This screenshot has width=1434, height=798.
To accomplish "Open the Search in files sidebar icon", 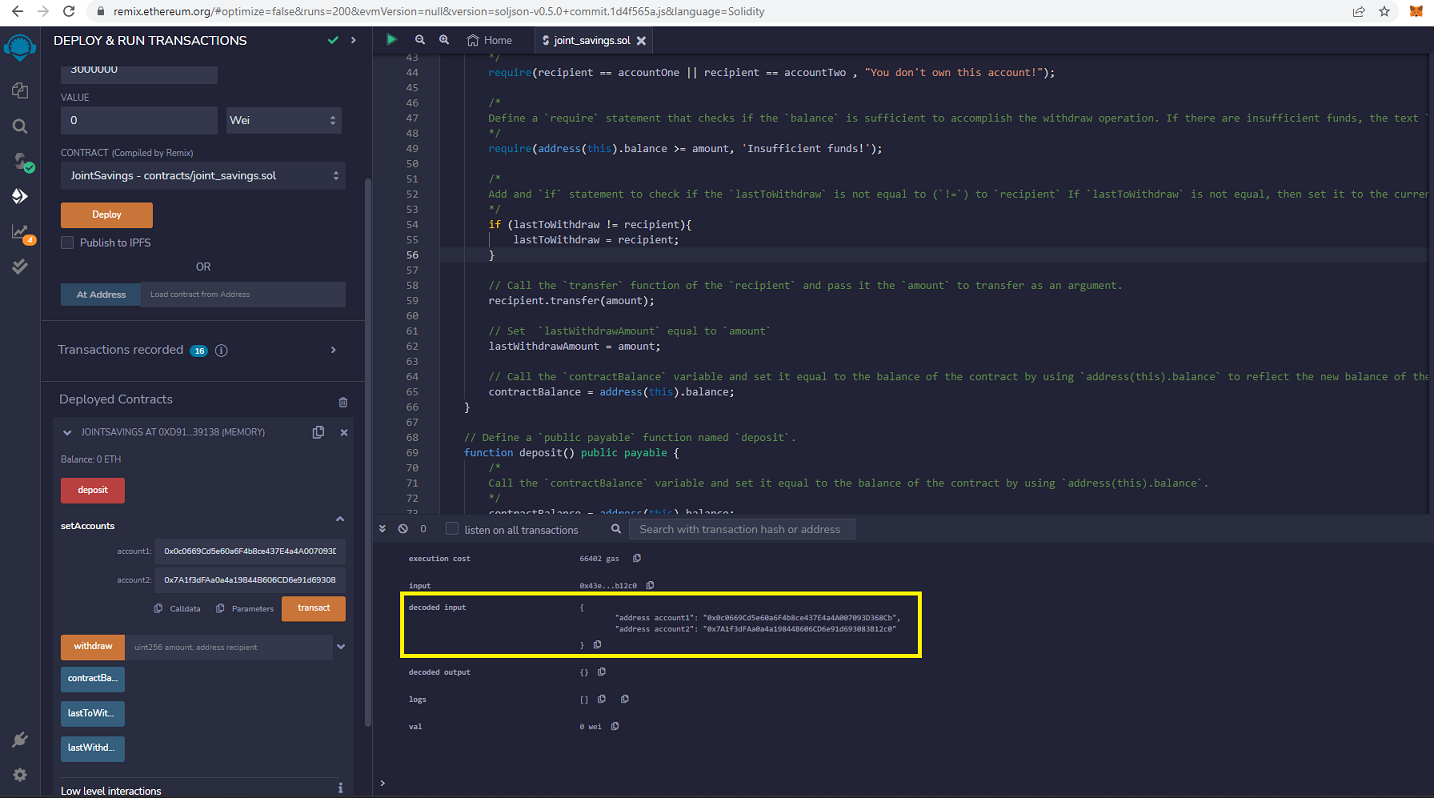I will [x=19, y=127].
